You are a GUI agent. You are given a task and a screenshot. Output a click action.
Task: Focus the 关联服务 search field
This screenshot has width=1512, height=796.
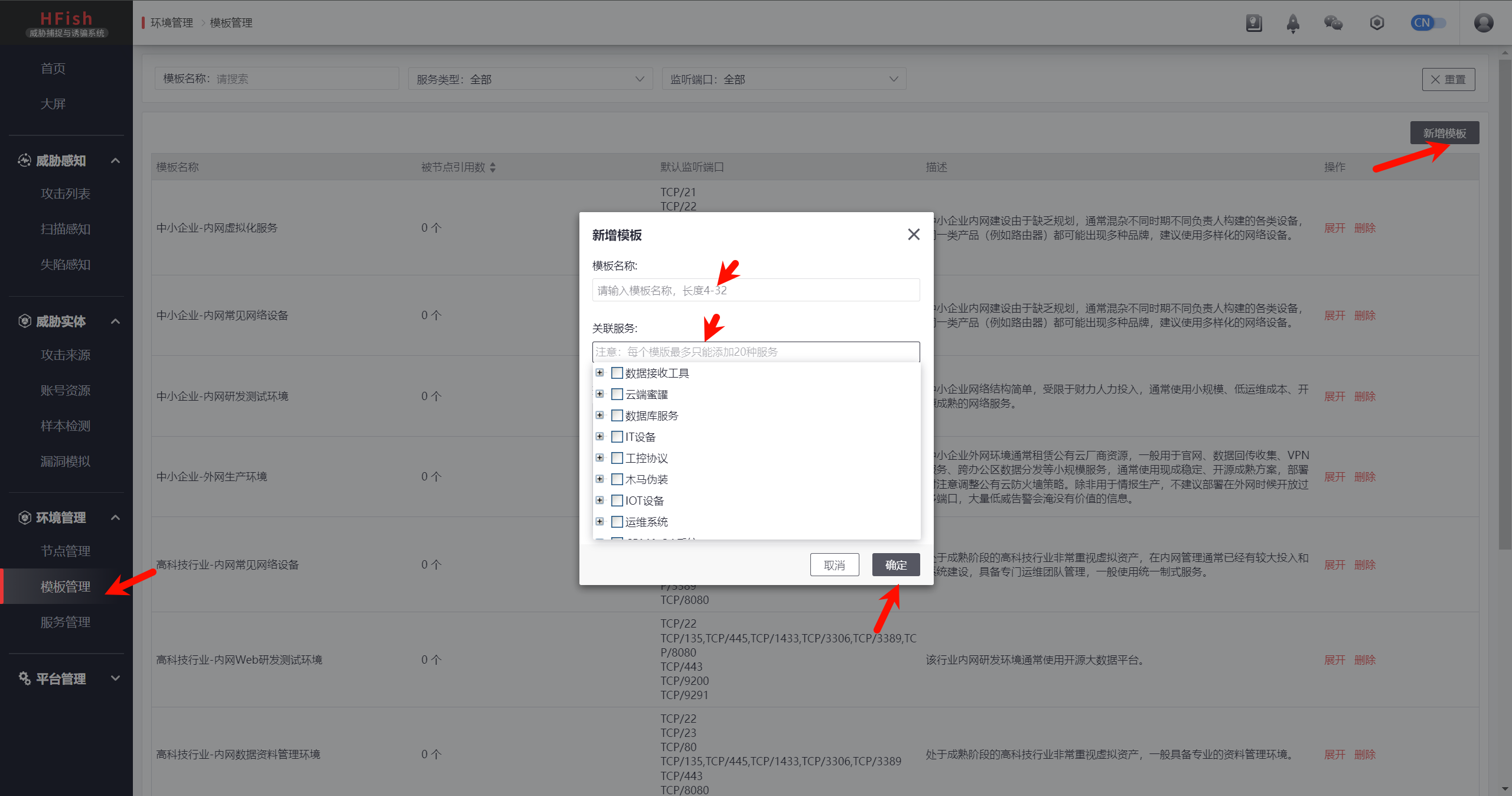click(756, 352)
